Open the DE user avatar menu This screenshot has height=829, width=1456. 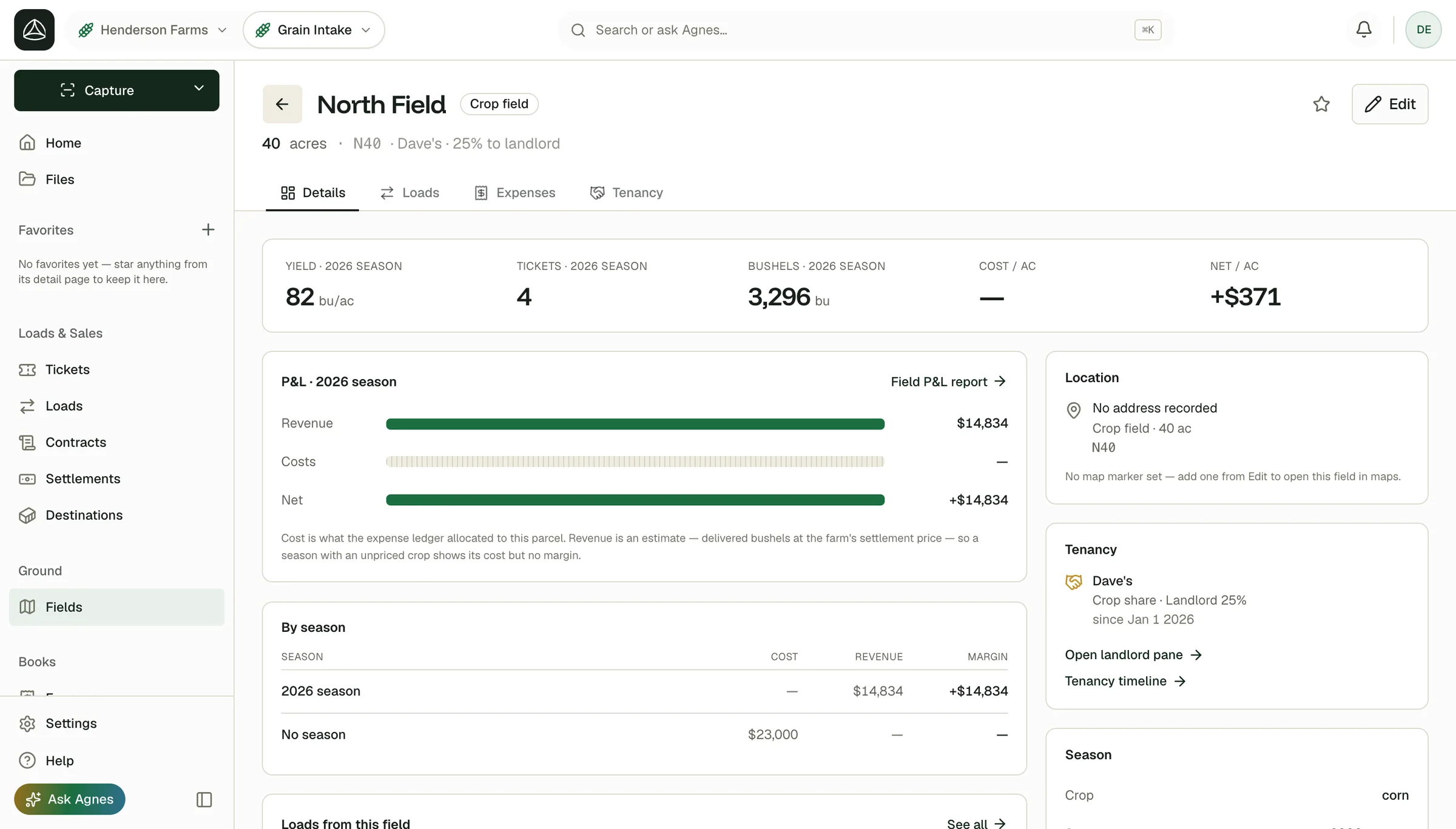pyautogui.click(x=1423, y=30)
